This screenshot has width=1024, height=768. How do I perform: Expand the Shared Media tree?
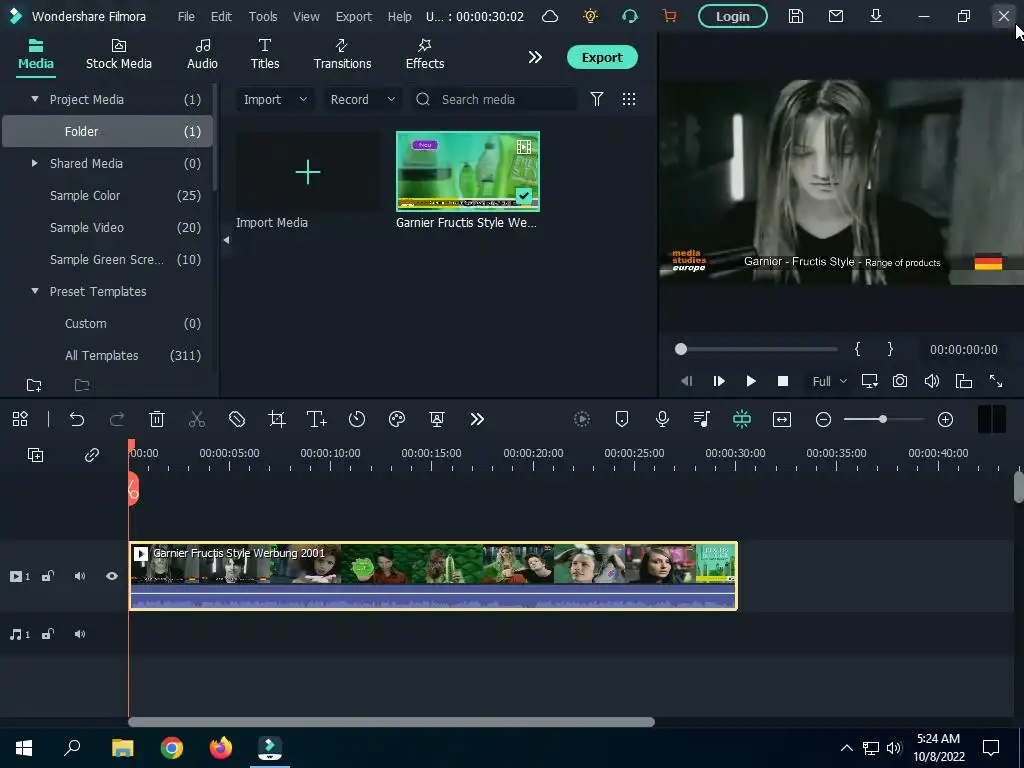coord(35,163)
